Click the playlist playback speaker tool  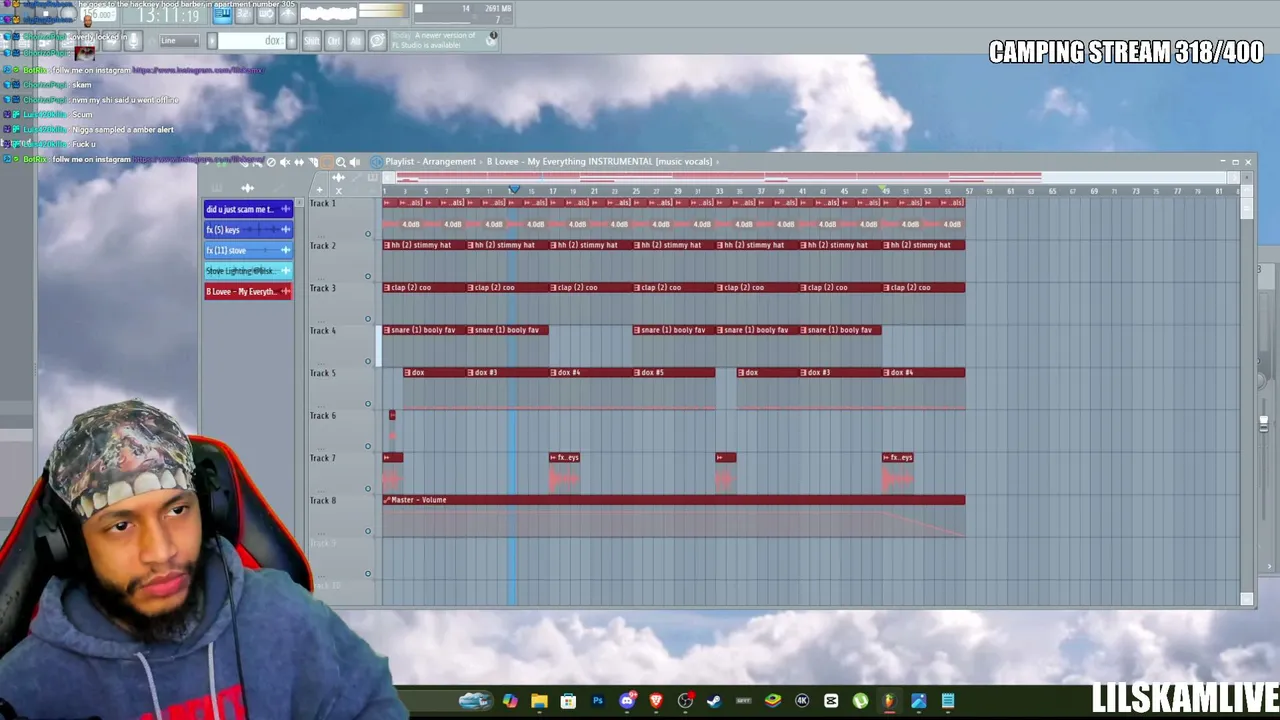[x=354, y=162]
